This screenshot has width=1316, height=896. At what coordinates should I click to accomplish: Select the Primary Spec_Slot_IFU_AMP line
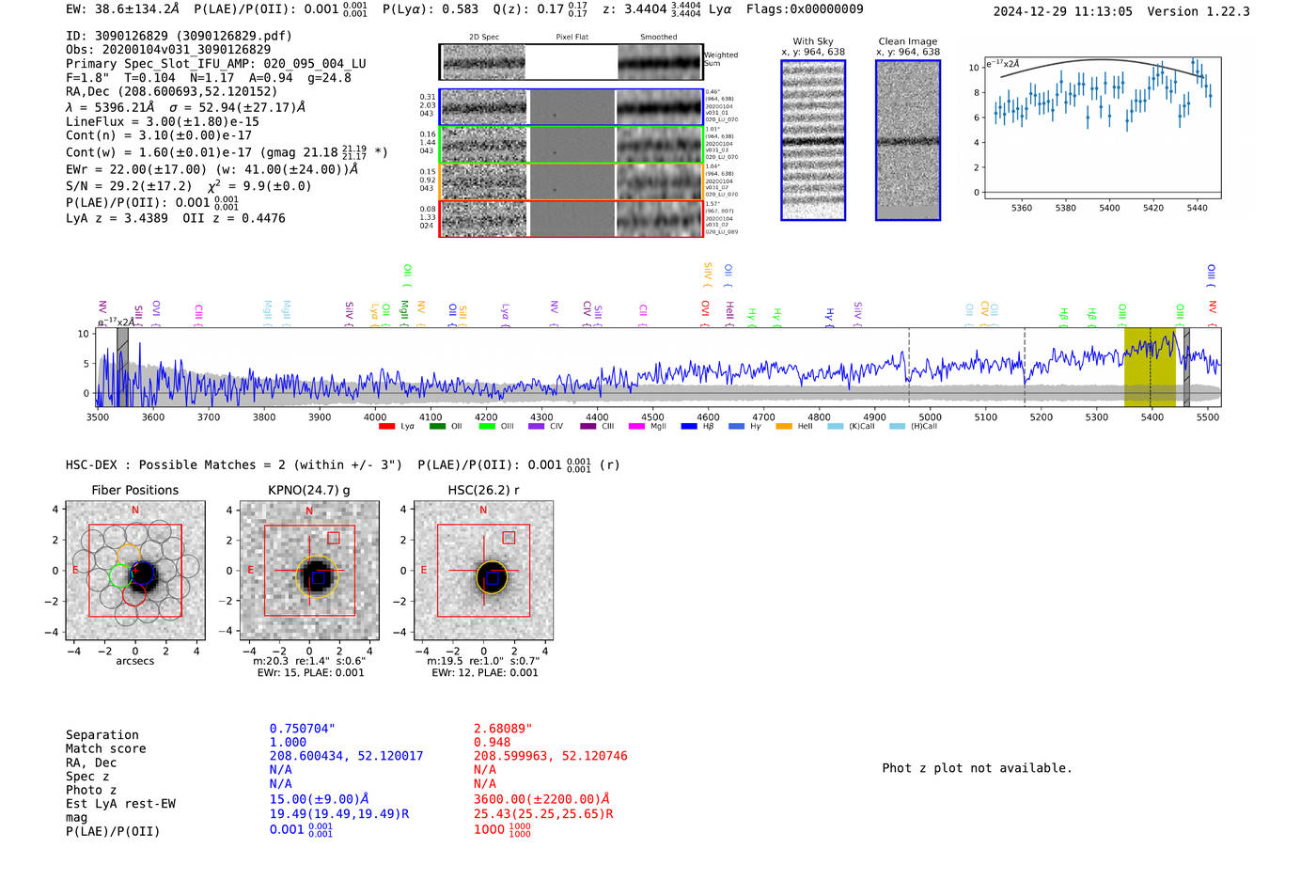[x=216, y=64]
